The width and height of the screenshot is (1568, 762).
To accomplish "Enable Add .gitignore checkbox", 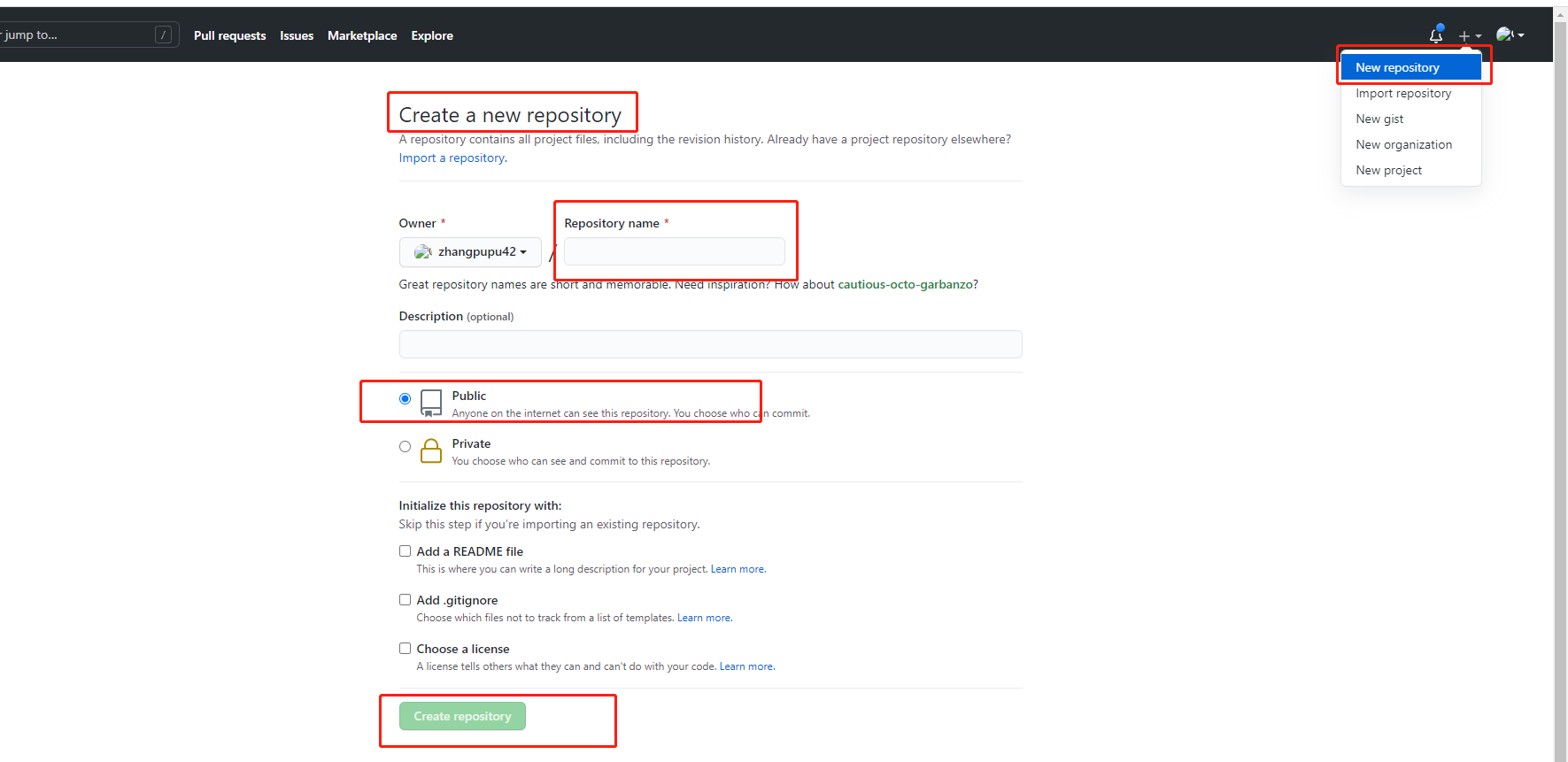I will [x=405, y=599].
